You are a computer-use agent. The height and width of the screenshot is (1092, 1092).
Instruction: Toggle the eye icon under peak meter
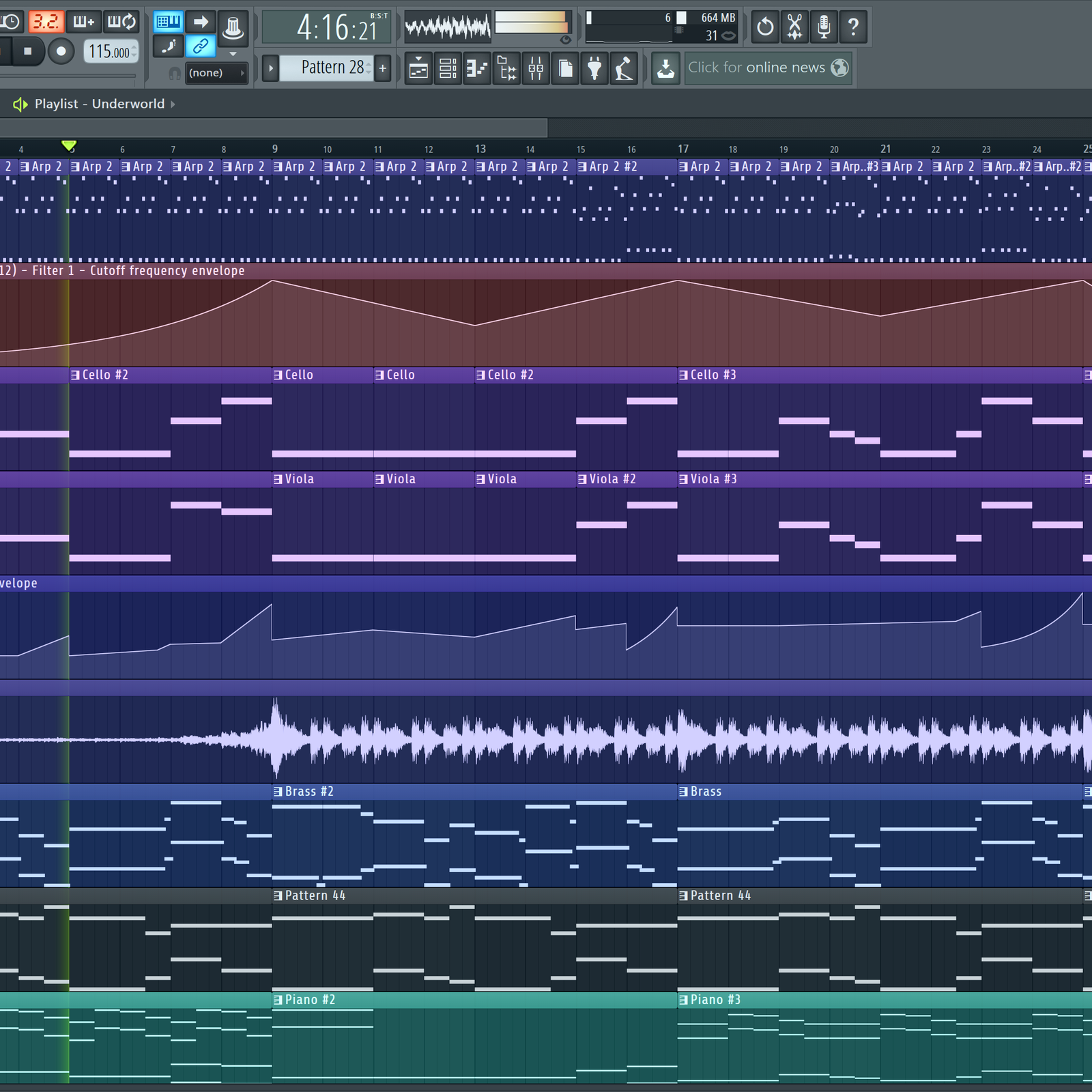pos(565,40)
